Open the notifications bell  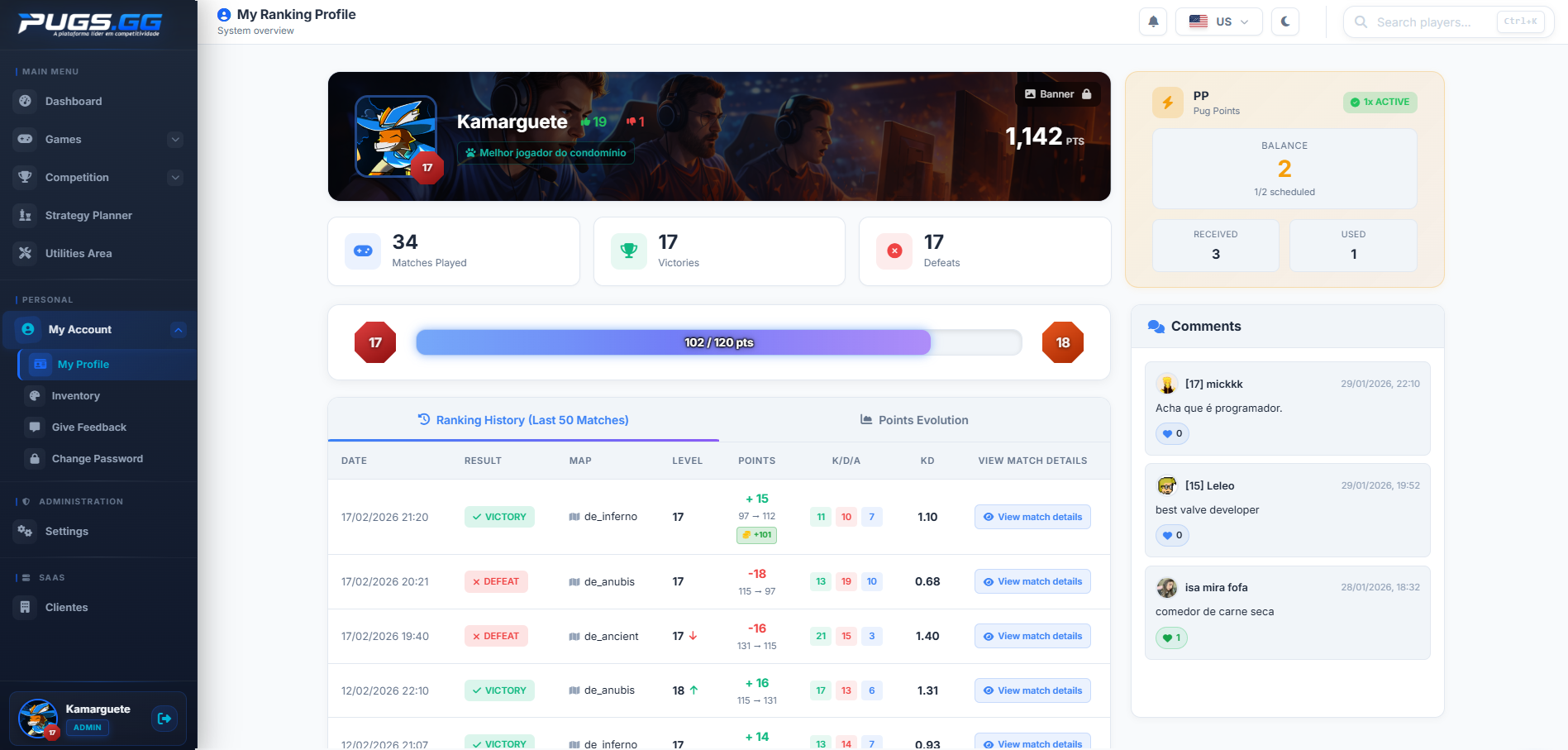pos(1152,21)
